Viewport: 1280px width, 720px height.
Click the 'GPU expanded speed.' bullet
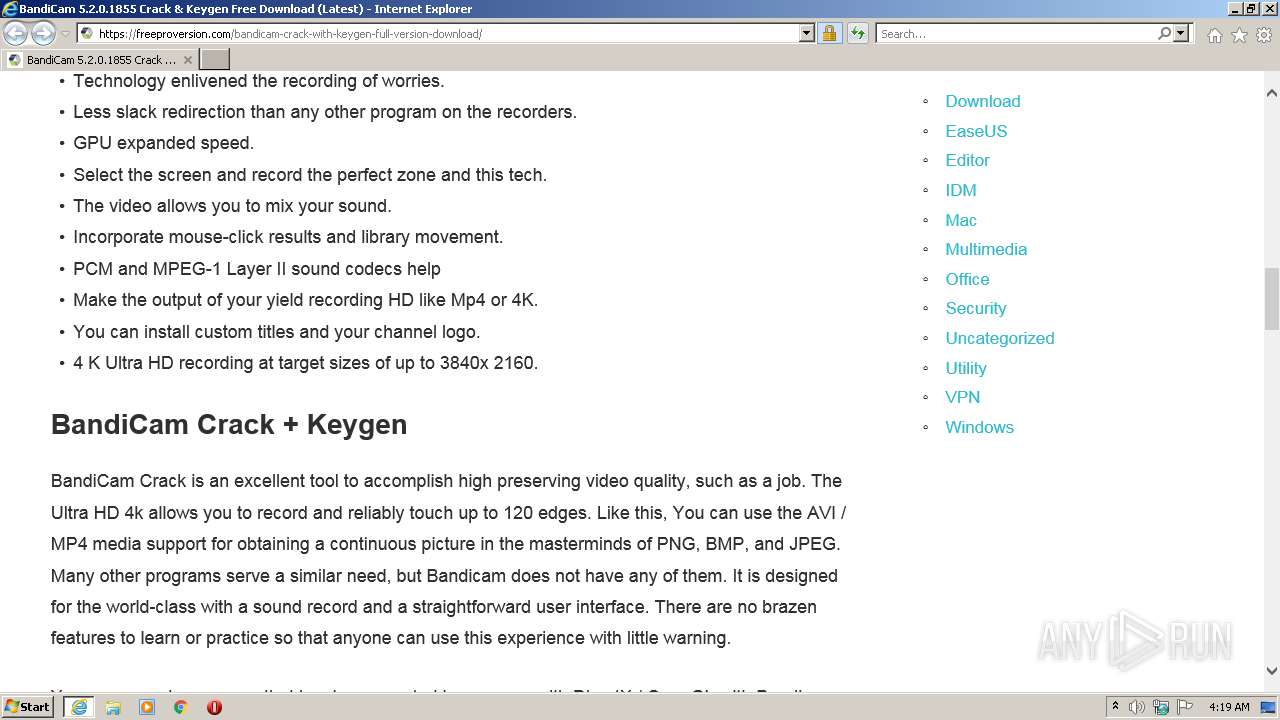(164, 143)
